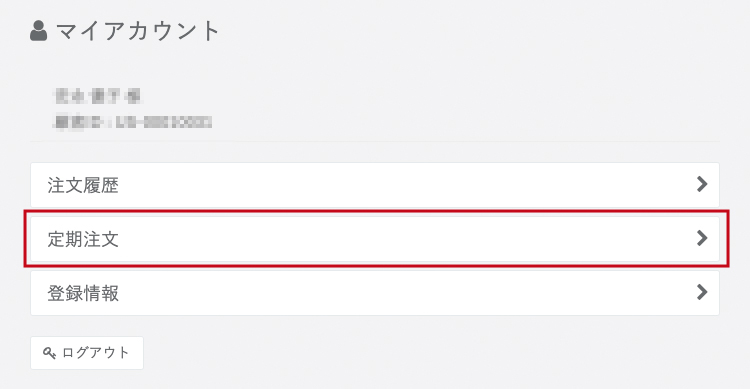Select the 定期注文 label text
Image resolution: width=750 pixels, height=389 pixels.
click(83, 239)
